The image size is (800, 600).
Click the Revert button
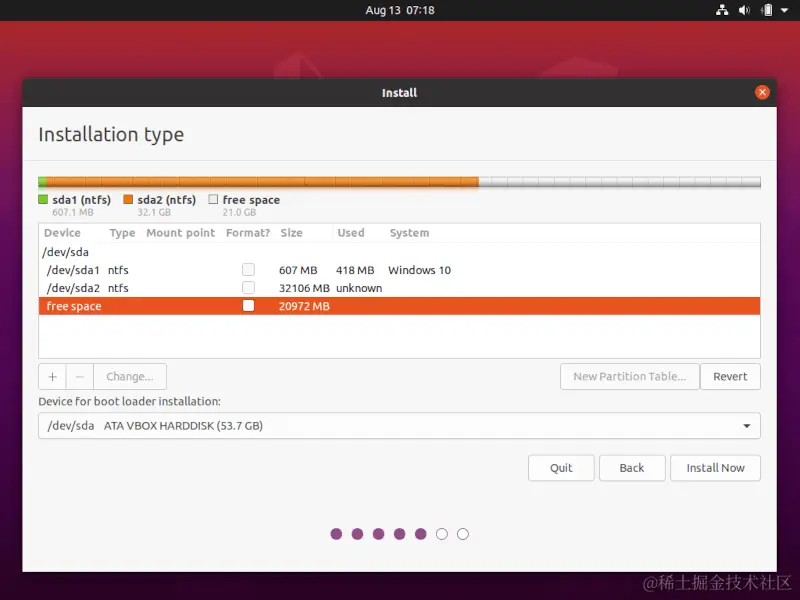click(x=730, y=377)
